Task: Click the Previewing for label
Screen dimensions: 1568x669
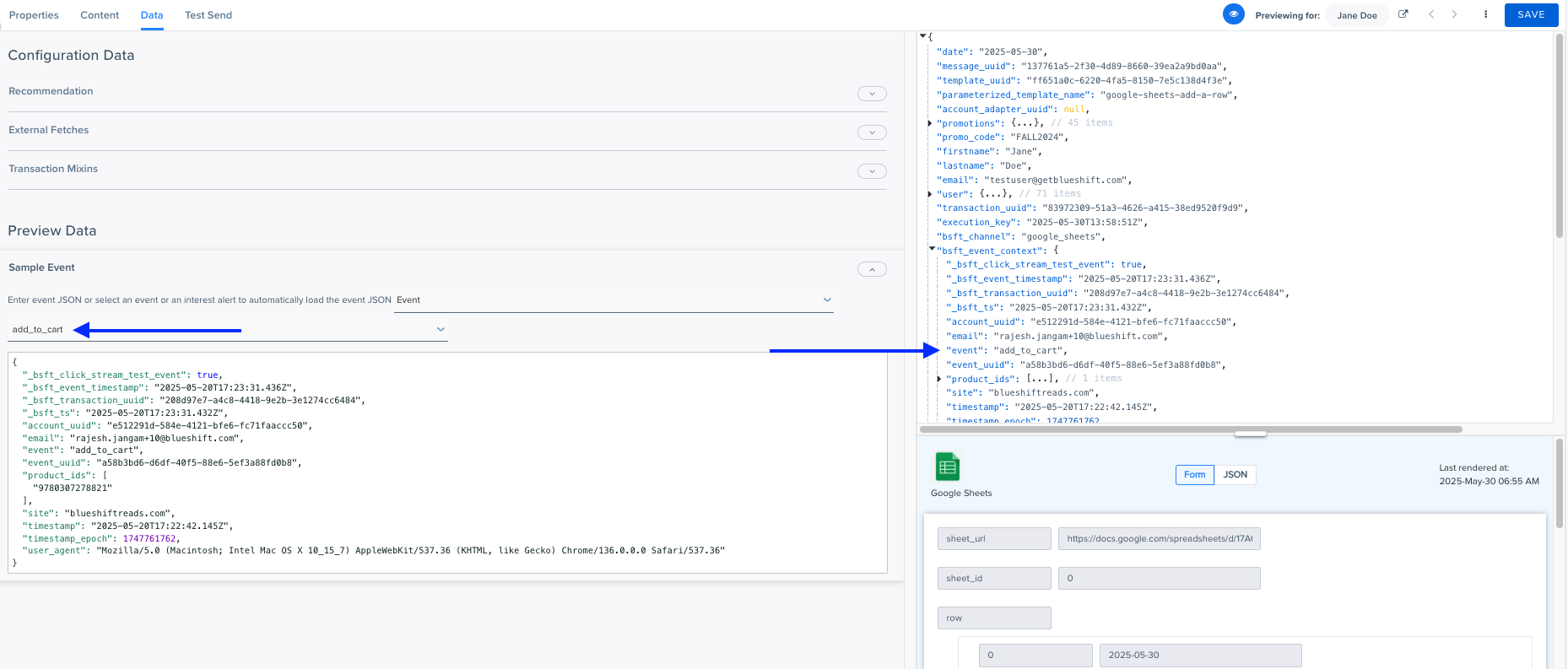Action: (1287, 15)
